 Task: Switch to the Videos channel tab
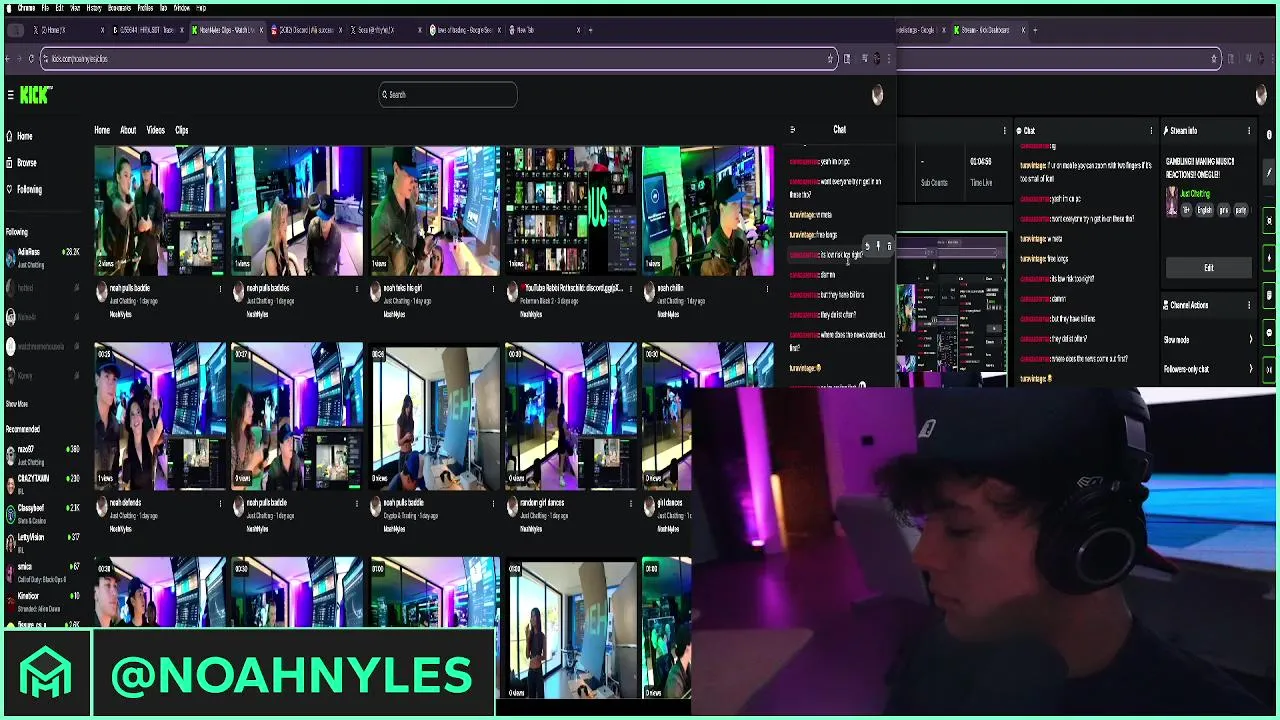click(x=156, y=130)
